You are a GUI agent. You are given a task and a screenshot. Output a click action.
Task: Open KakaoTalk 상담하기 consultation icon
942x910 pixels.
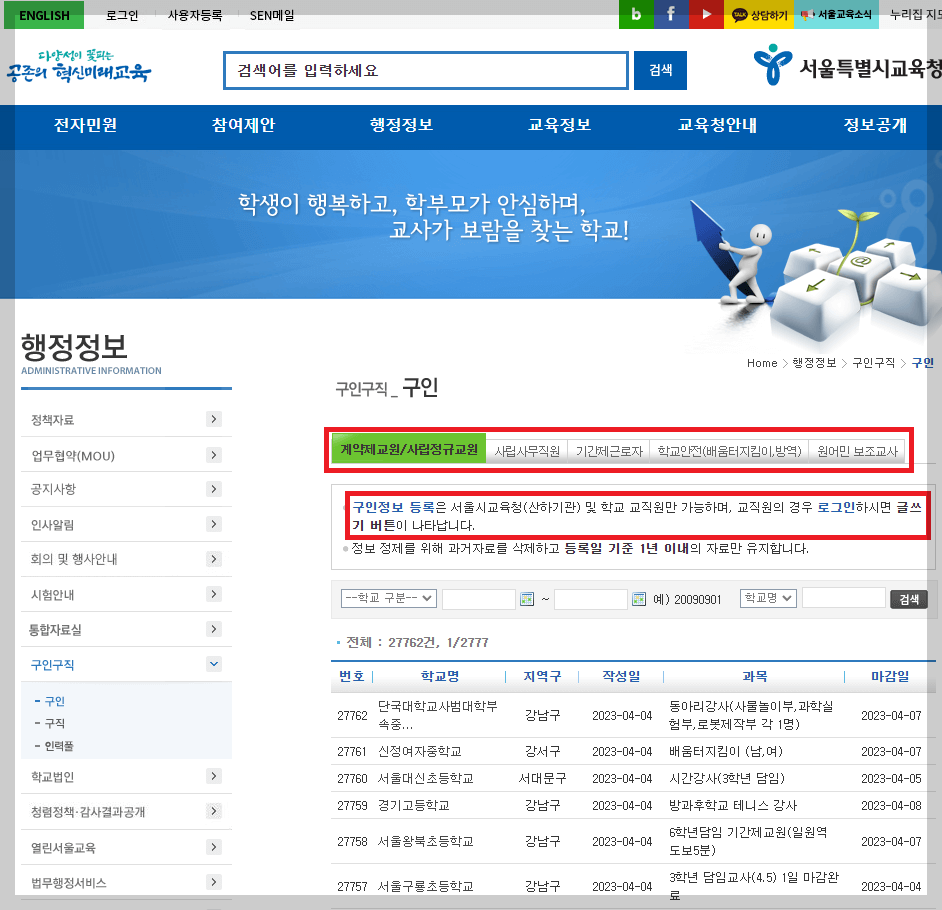[x=758, y=14]
